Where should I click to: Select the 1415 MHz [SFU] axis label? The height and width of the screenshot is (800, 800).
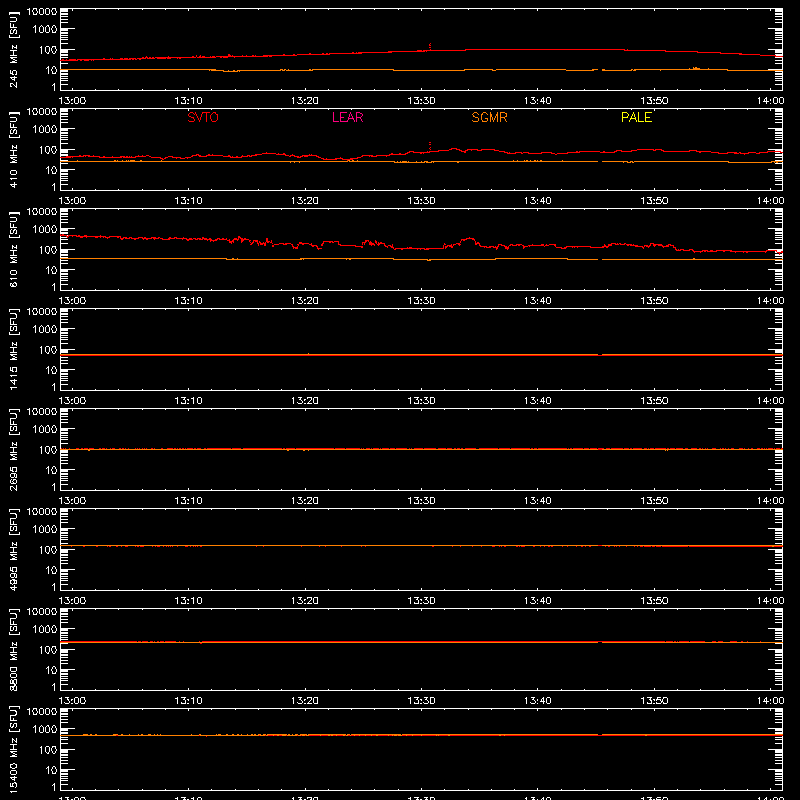(x=13, y=349)
